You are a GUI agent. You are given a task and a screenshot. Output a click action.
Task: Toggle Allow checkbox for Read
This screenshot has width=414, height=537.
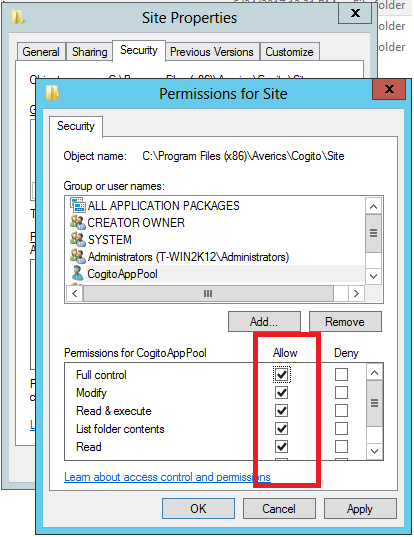click(x=281, y=447)
